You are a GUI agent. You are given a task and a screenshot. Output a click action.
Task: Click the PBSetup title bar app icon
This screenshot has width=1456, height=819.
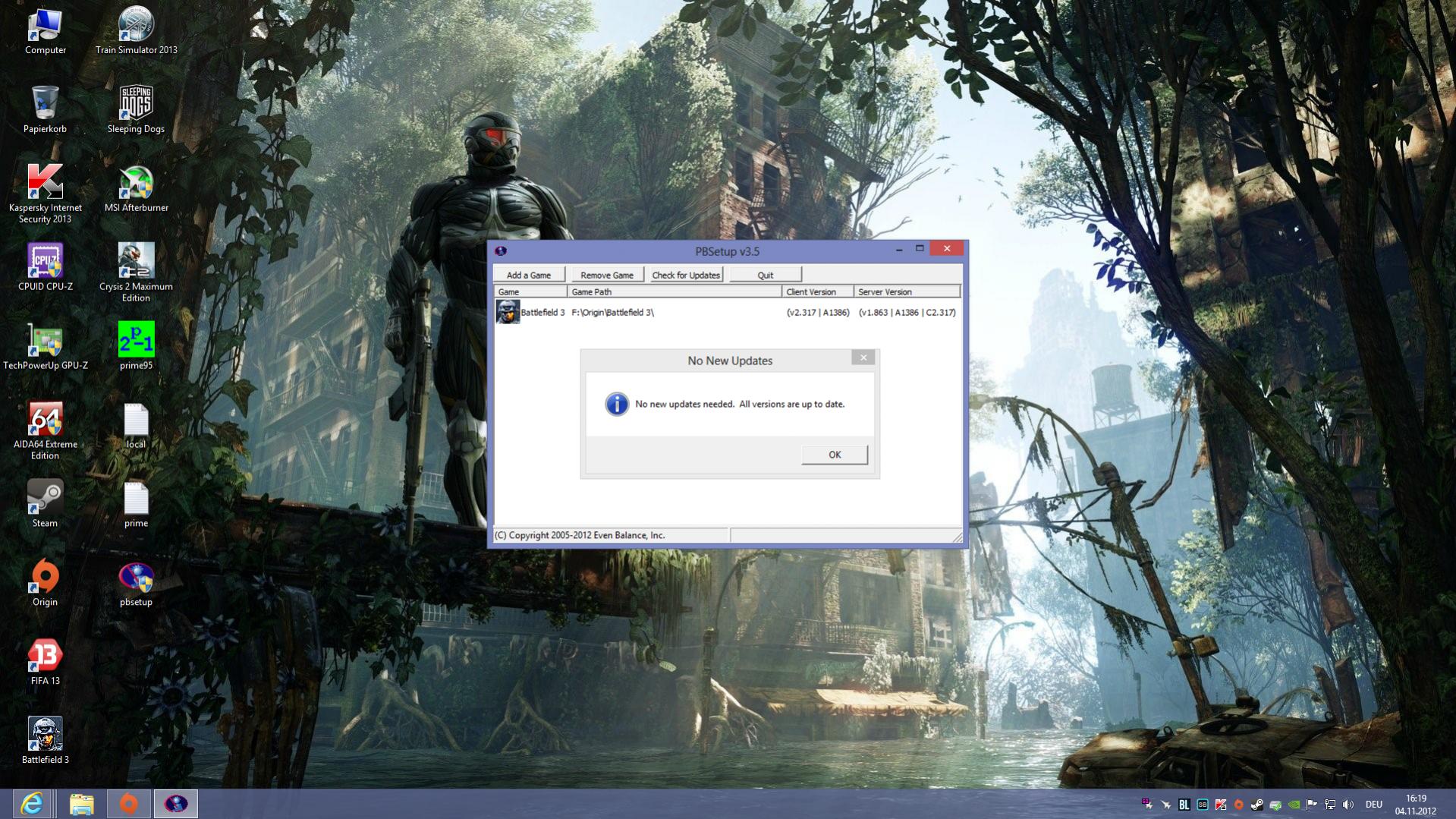pyautogui.click(x=501, y=251)
